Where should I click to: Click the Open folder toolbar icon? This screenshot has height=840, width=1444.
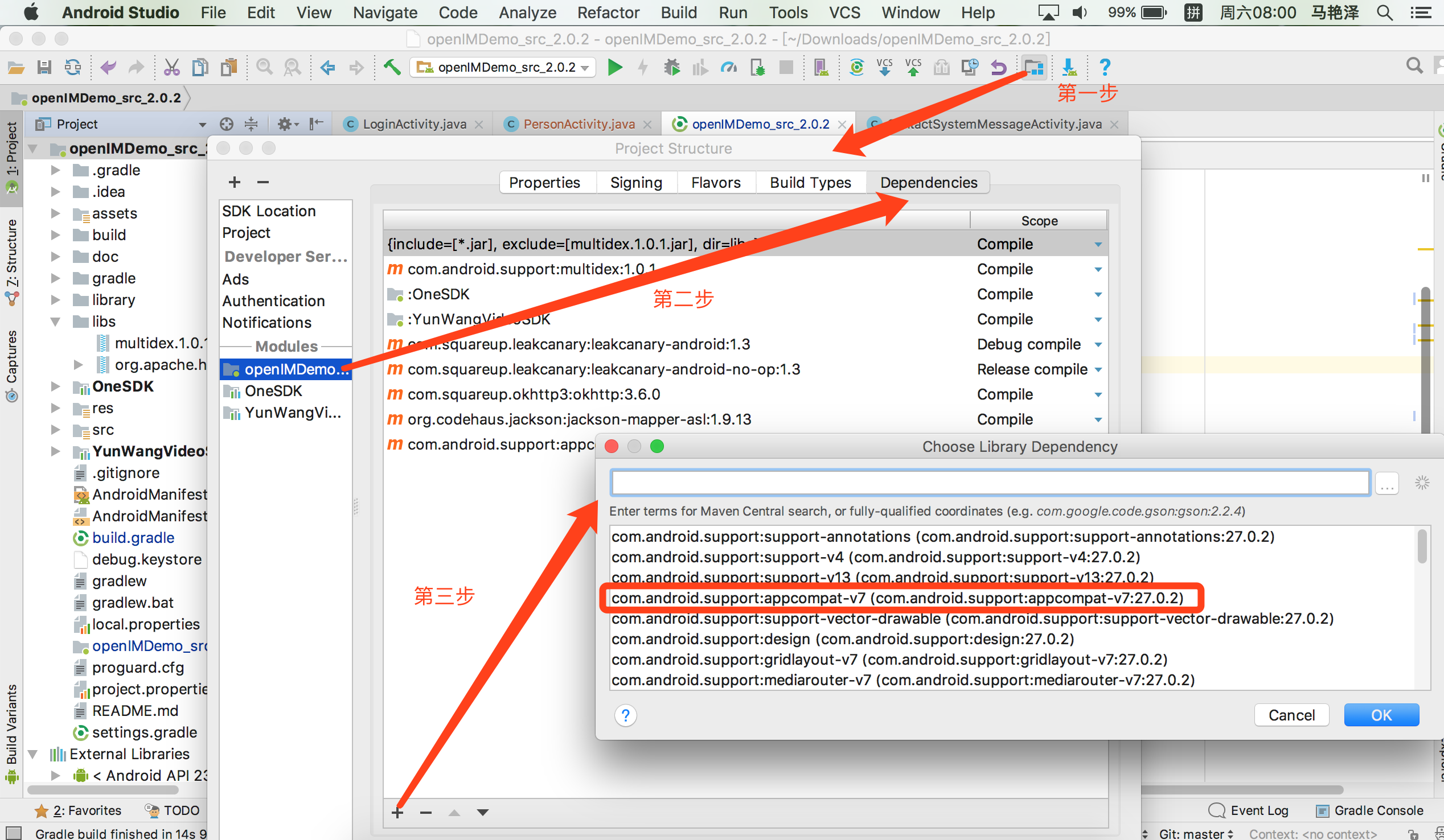click(x=15, y=68)
